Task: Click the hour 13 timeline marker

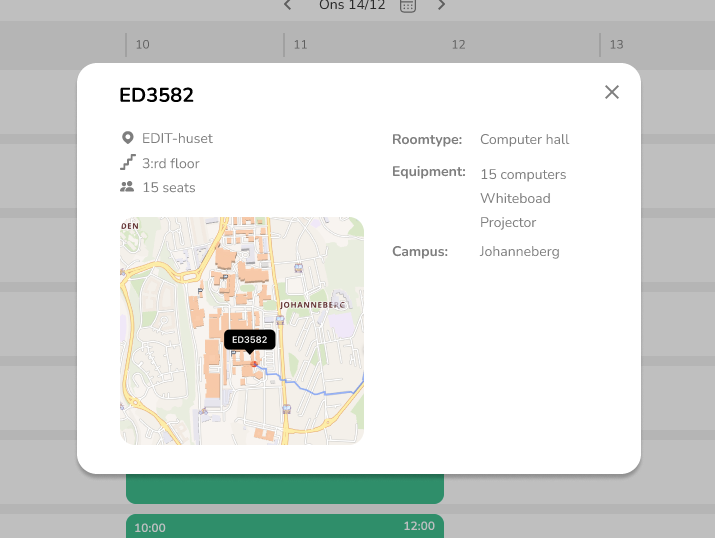Action: tap(616, 45)
